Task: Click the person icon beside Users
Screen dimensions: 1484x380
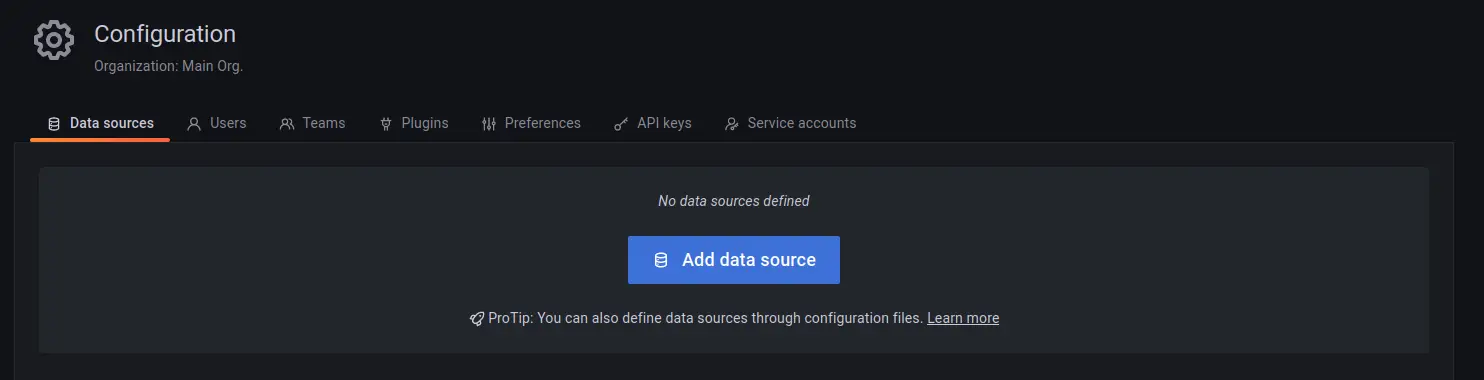Action: point(194,124)
